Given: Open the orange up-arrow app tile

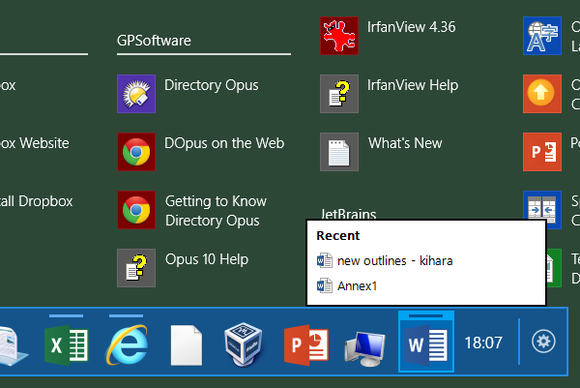Looking at the screenshot, I should [542, 94].
